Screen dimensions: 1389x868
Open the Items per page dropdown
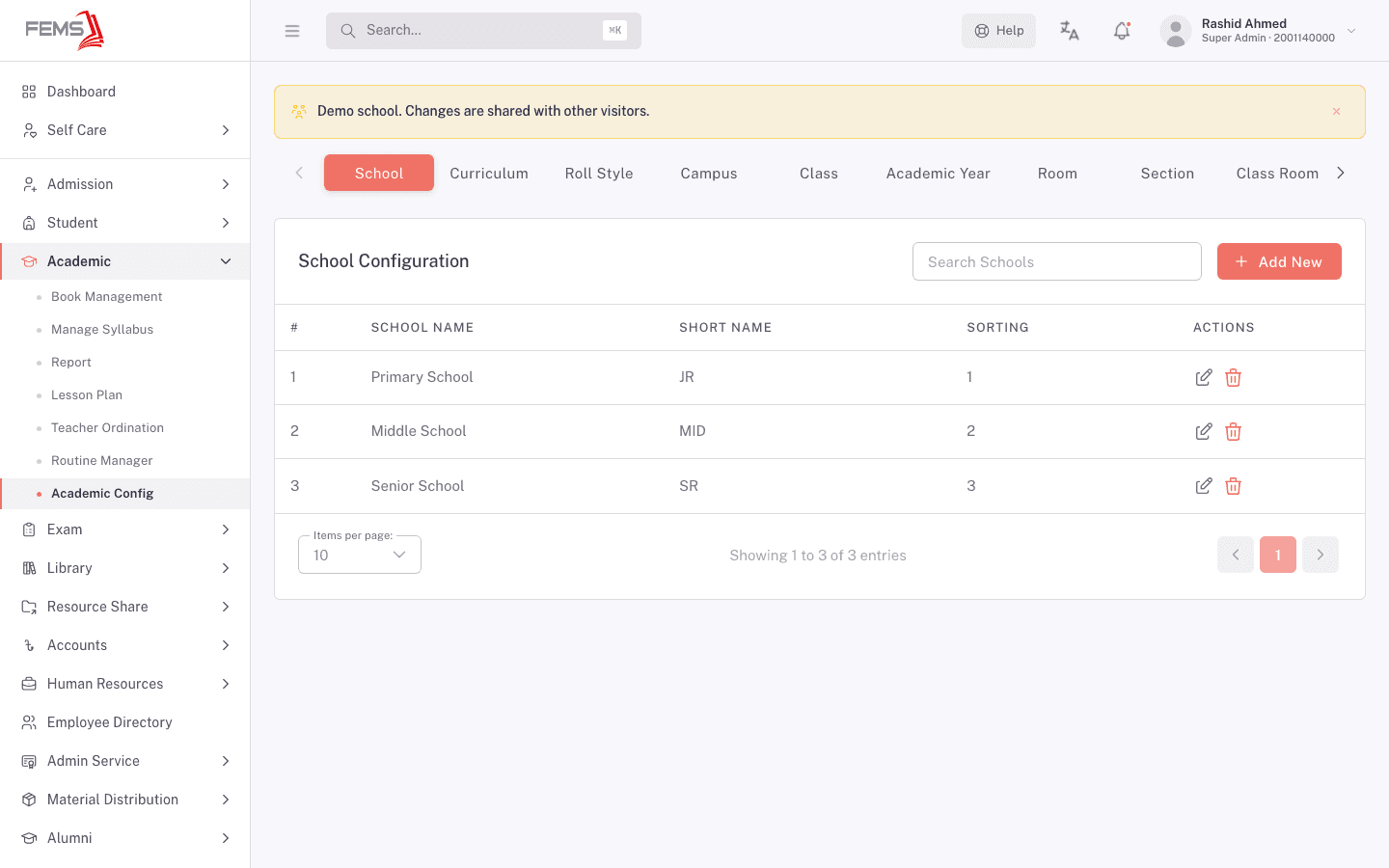360,555
